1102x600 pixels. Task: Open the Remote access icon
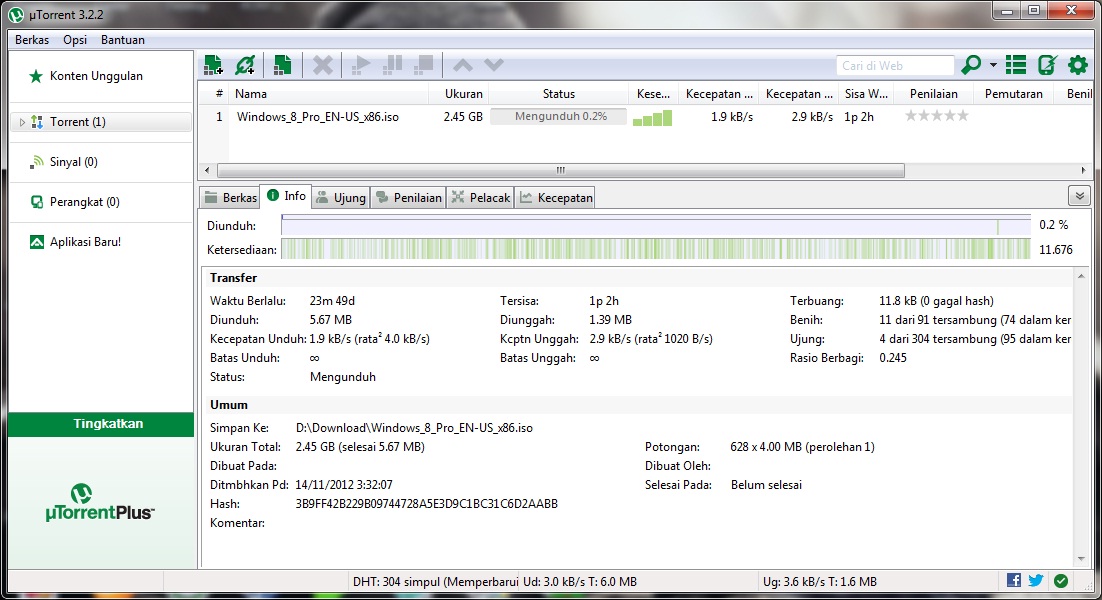(x=1047, y=65)
